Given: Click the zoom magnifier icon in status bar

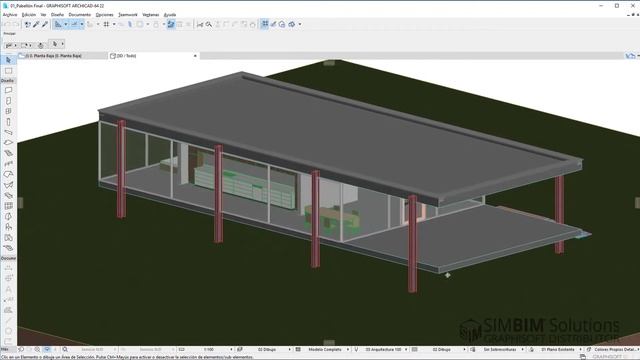Looking at the screenshot, I should (65, 350).
